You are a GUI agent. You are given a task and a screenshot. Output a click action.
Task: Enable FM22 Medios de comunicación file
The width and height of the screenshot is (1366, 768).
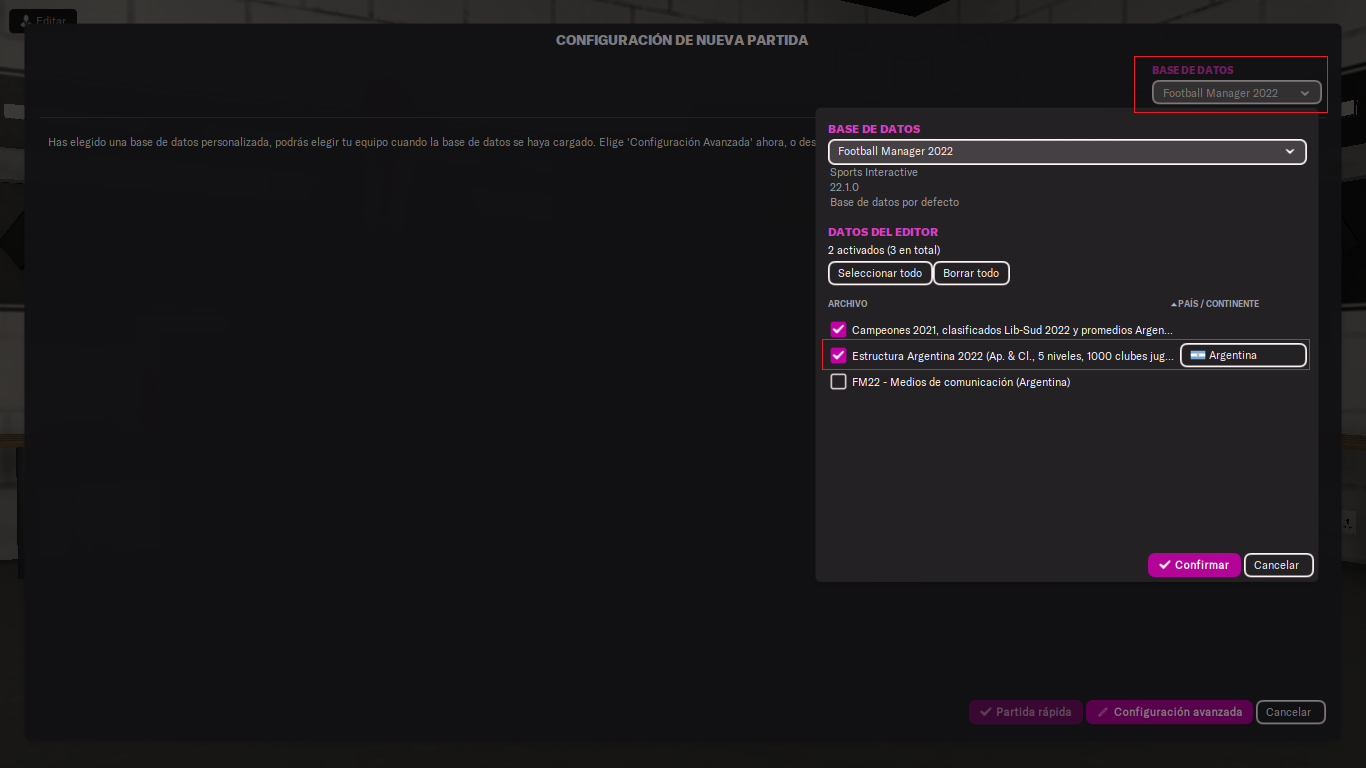coord(838,381)
